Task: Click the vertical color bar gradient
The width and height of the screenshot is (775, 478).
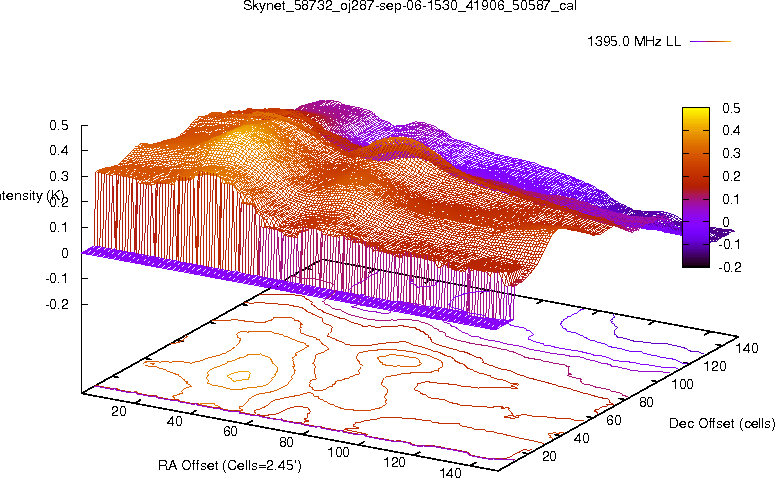Action: [695, 187]
